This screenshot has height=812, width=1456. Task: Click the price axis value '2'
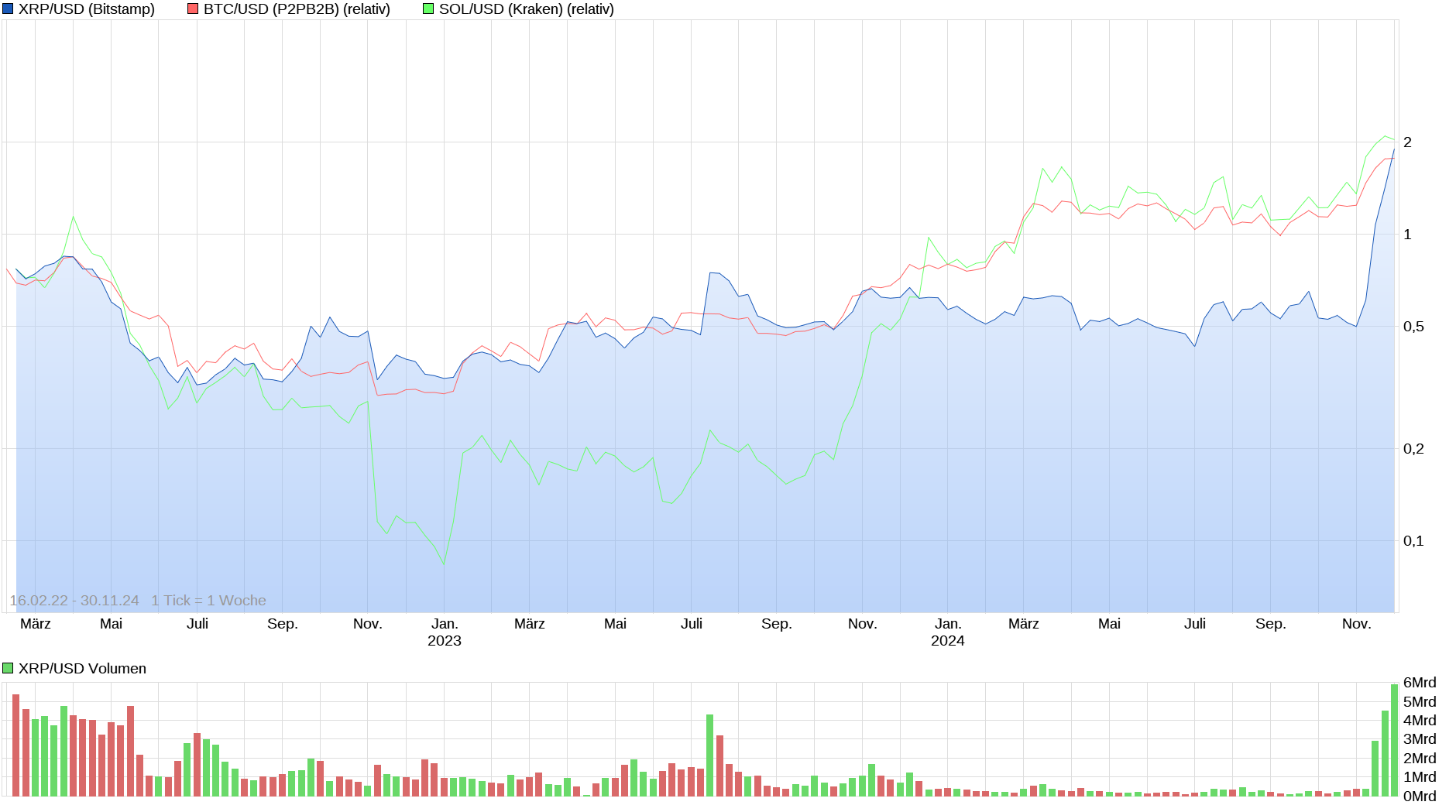pos(1407,142)
